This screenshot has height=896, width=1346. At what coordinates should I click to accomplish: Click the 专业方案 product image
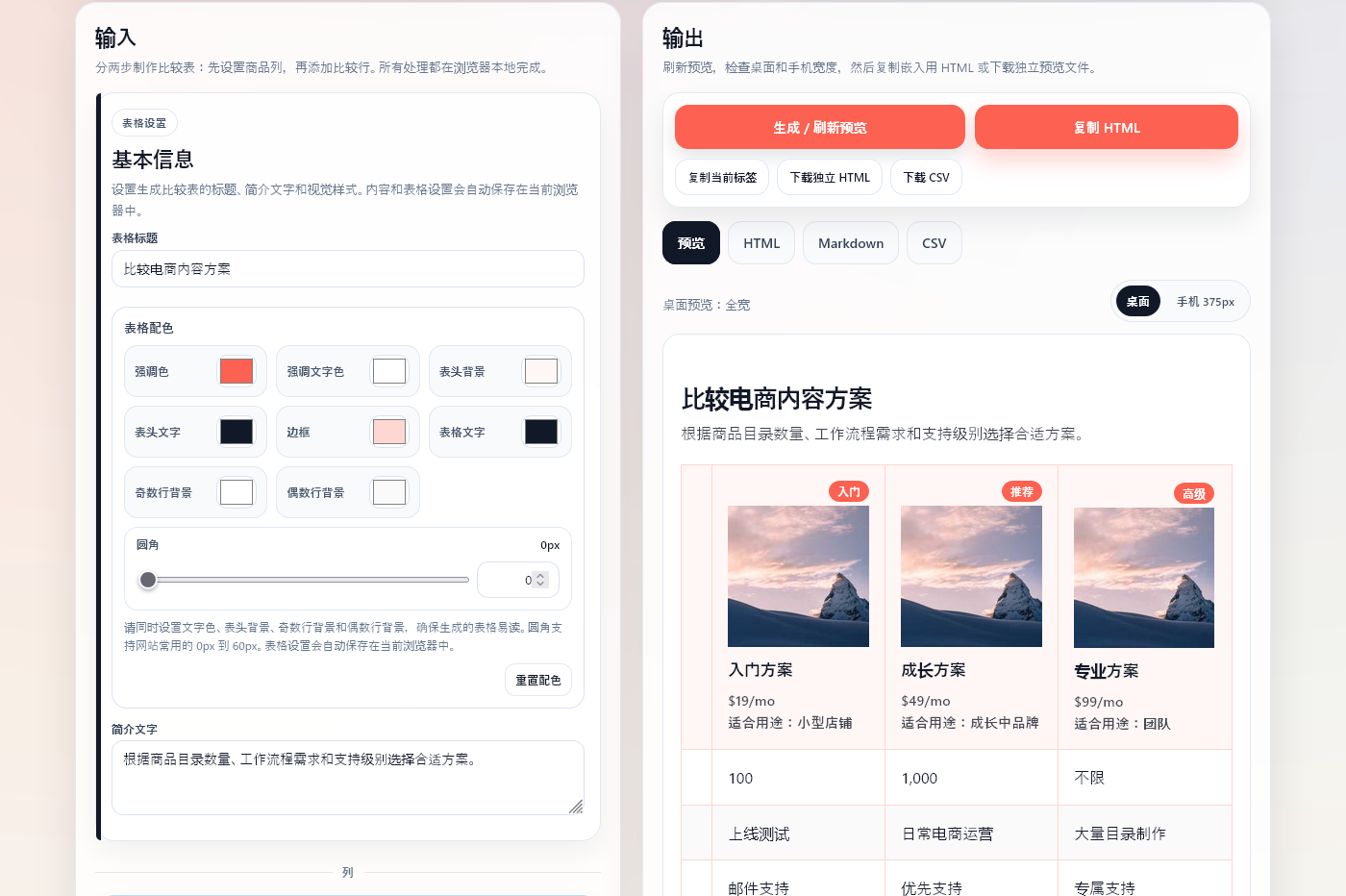(1144, 577)
